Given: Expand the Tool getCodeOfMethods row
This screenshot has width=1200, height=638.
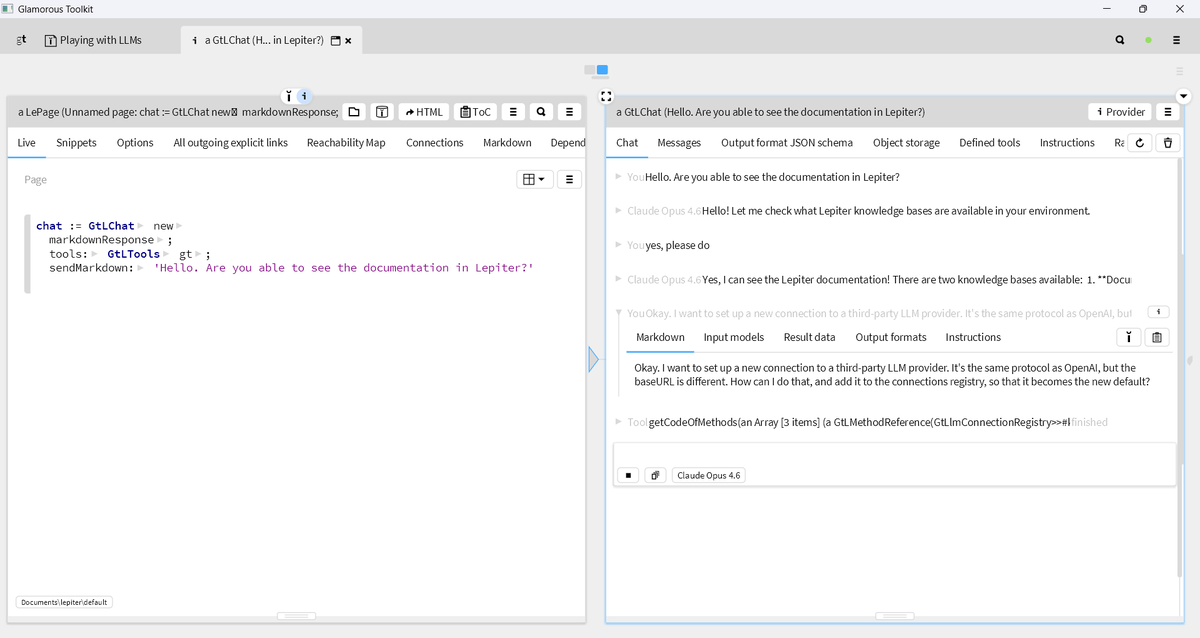Looking at the screenshot, I should pyautogui.click(x=619, y=422).
